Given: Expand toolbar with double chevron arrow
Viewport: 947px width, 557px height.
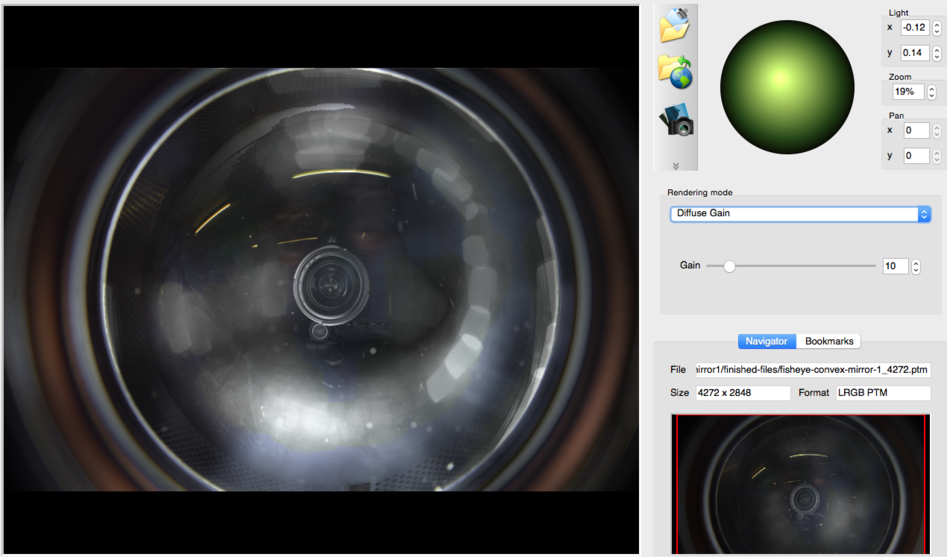Looking at the screenshot, I should click(x=676, y=166).
